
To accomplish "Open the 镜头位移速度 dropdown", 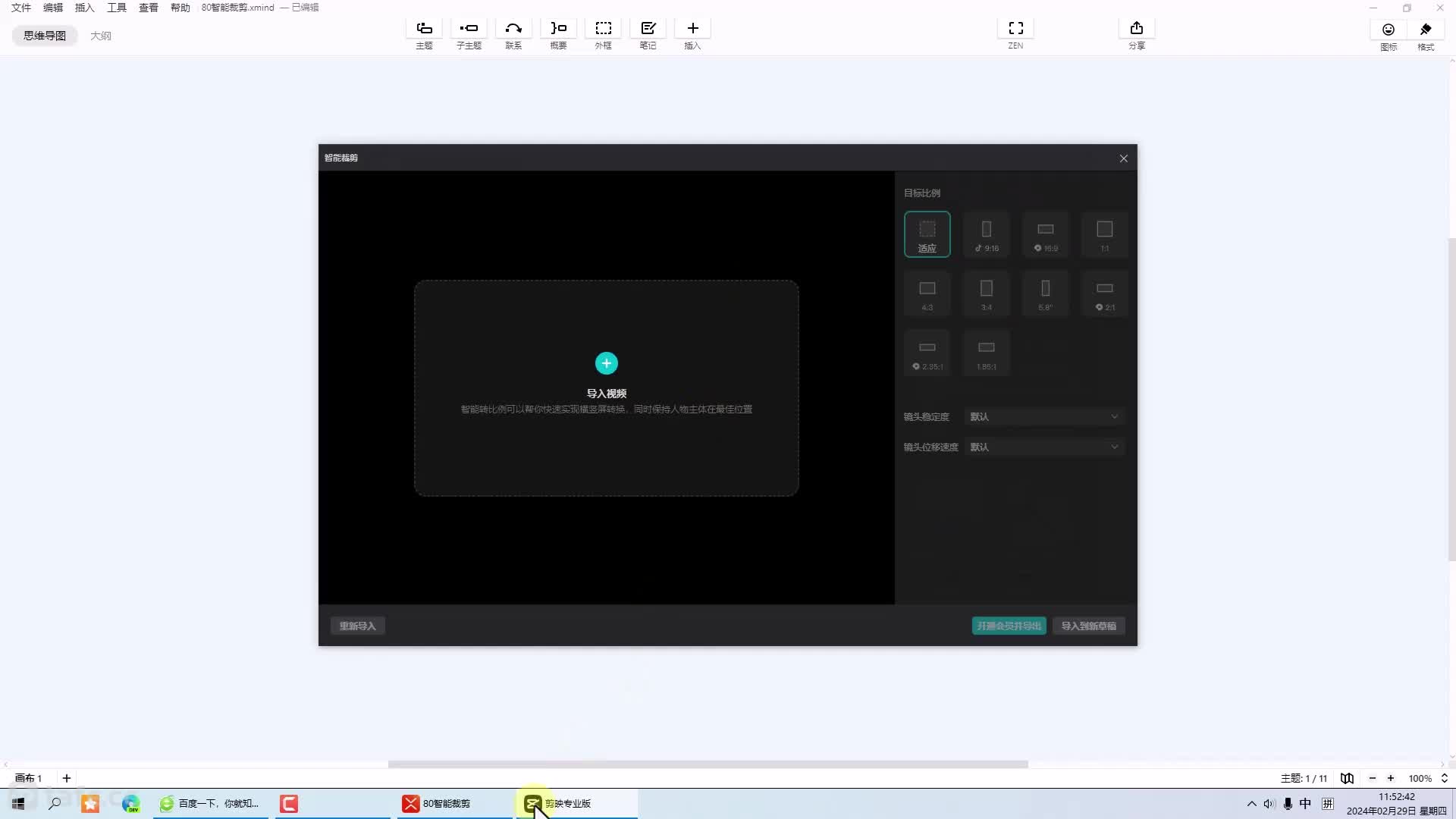I will [1044, 447].
